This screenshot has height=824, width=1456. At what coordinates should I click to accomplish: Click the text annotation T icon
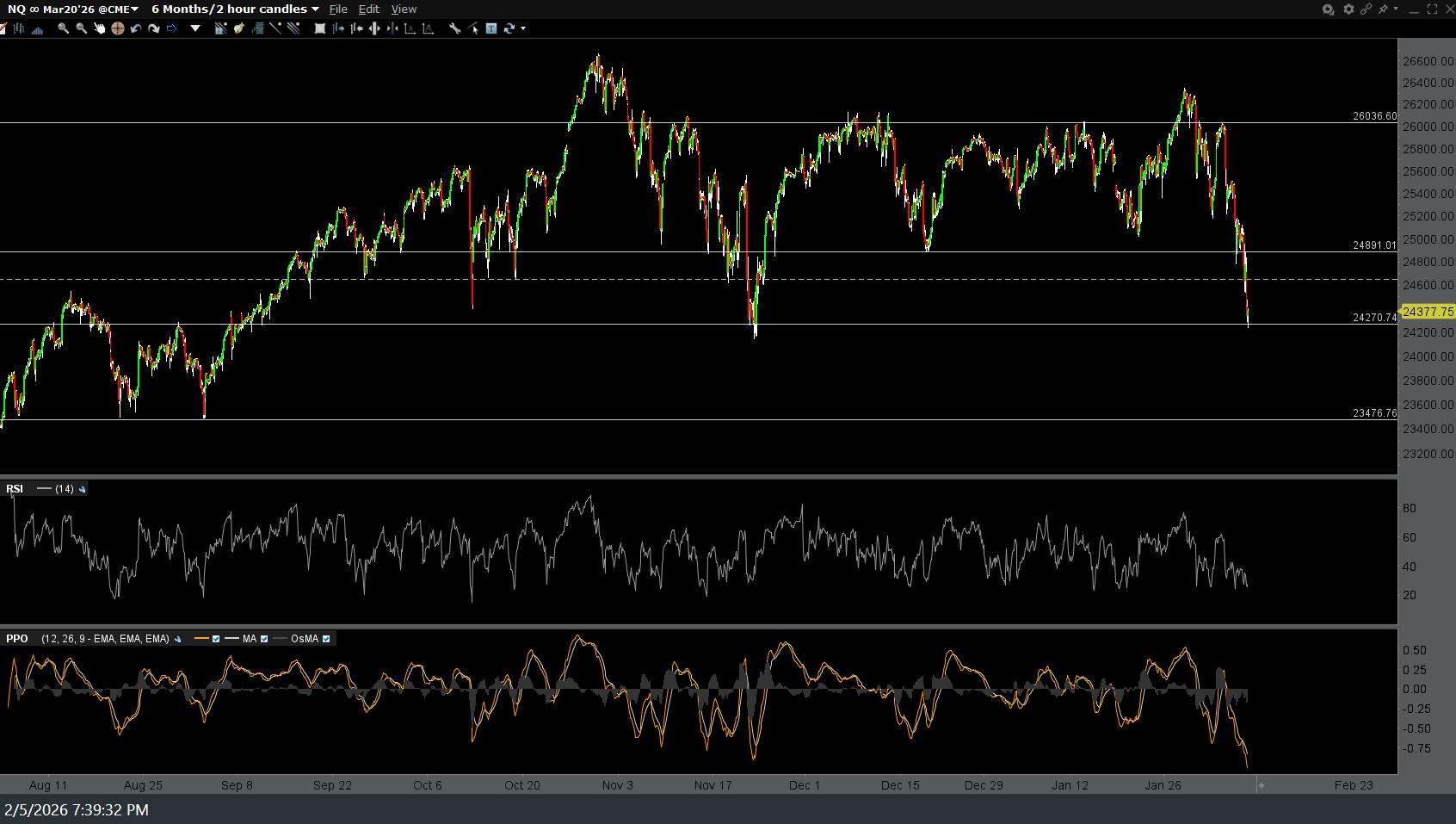(490, 28)
